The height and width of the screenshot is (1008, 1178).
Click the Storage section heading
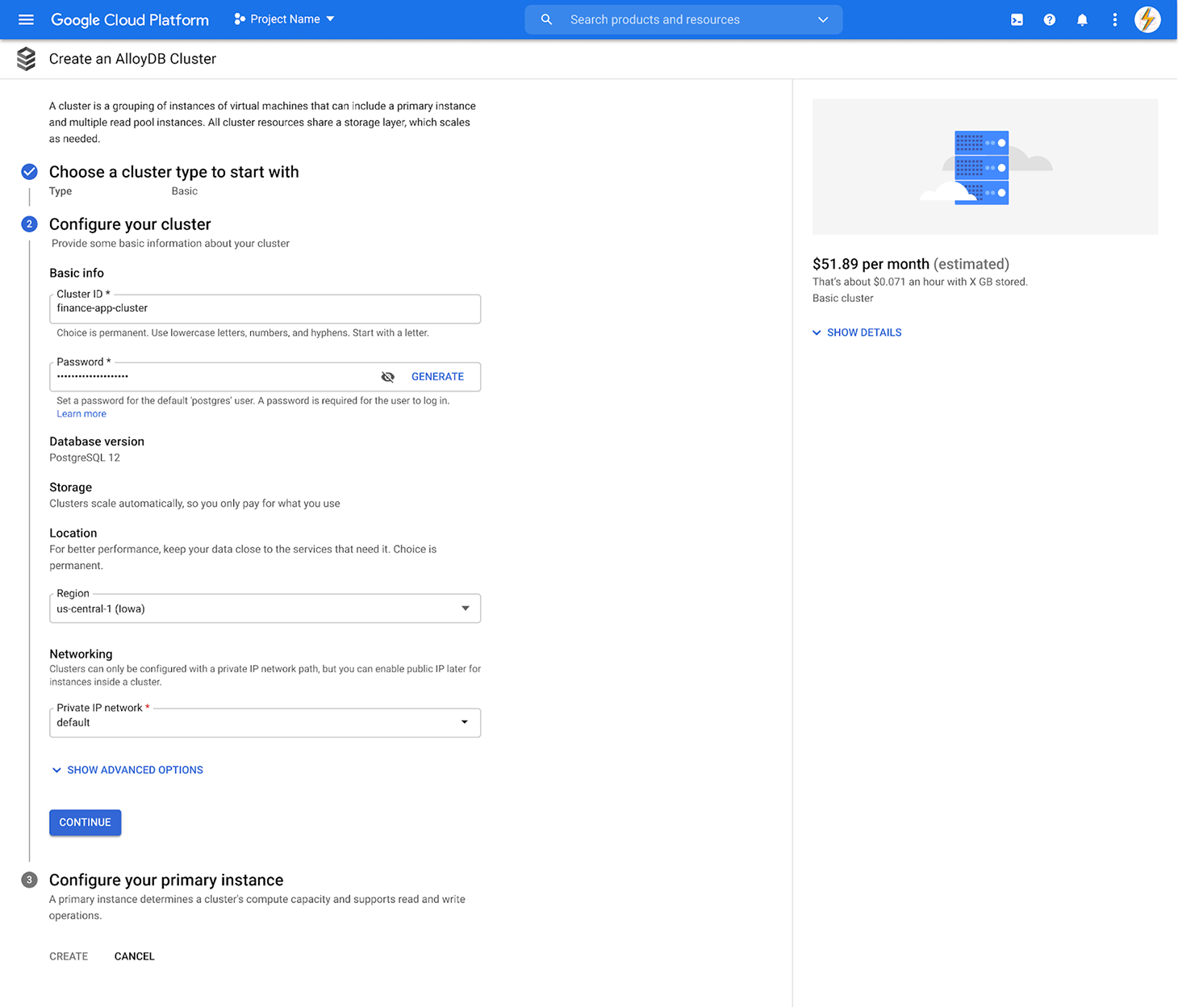pos(71,487)
